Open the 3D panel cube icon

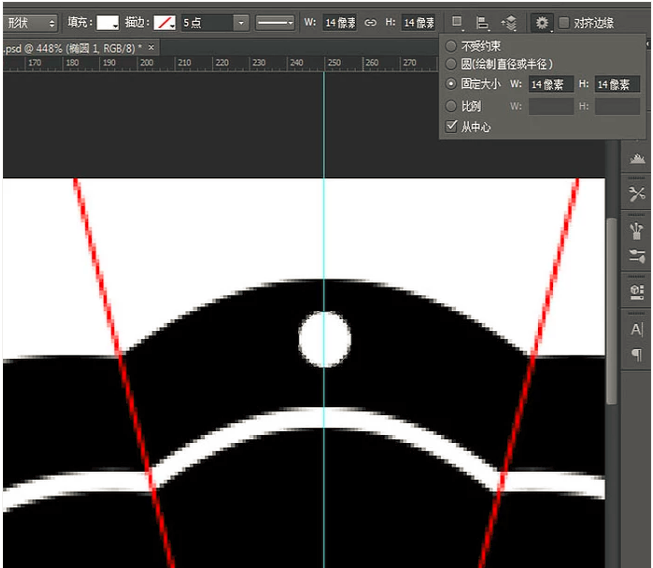637,291
